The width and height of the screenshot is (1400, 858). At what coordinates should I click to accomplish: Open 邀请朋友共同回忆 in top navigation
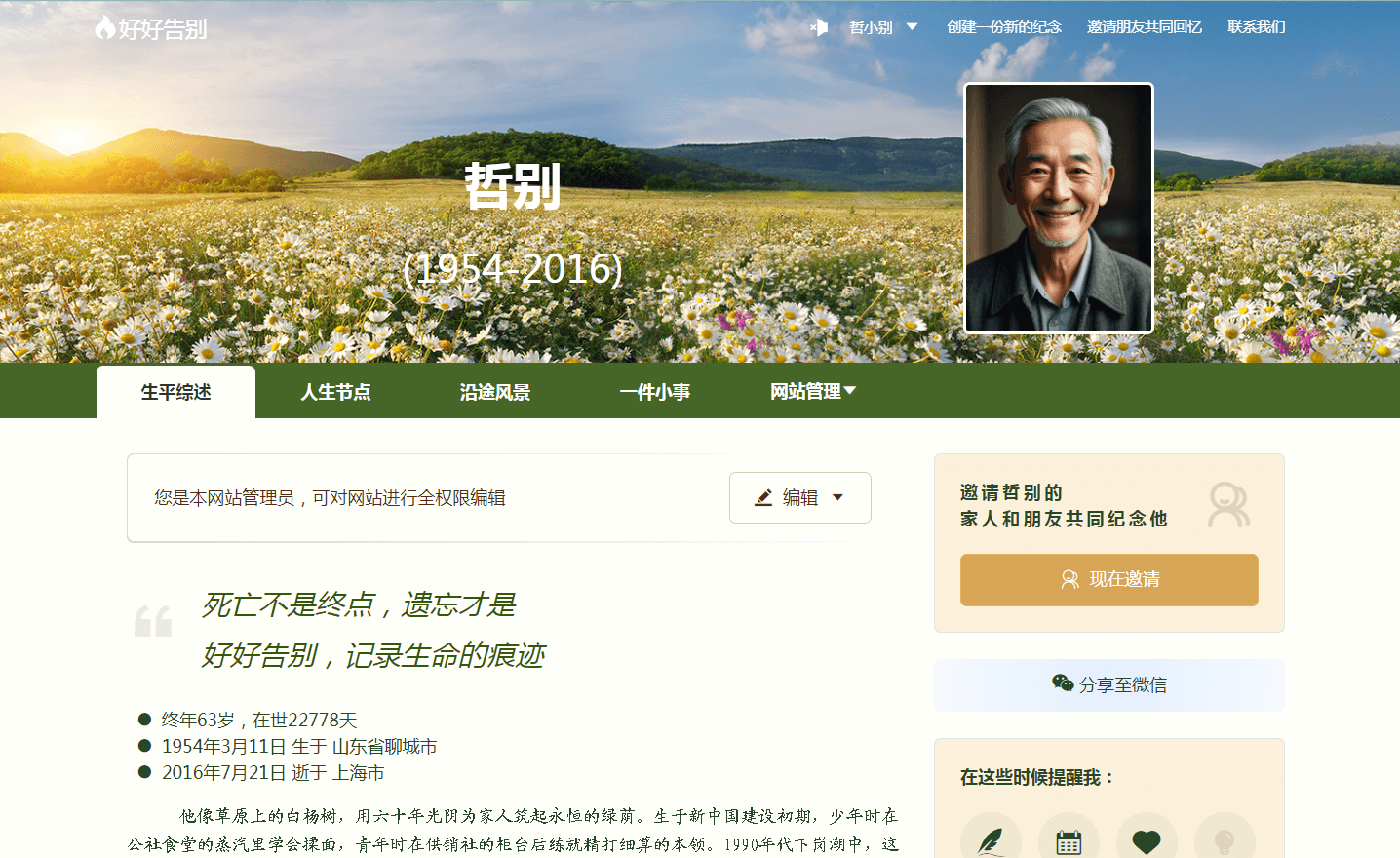click(x=1144, y=27)
